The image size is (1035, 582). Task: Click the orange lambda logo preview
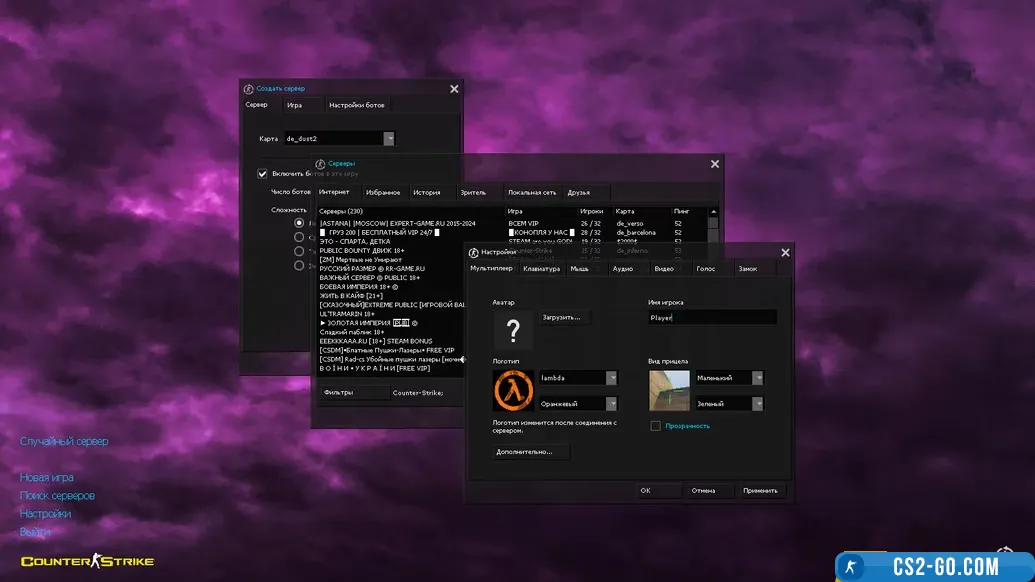[x=513, y=391]
